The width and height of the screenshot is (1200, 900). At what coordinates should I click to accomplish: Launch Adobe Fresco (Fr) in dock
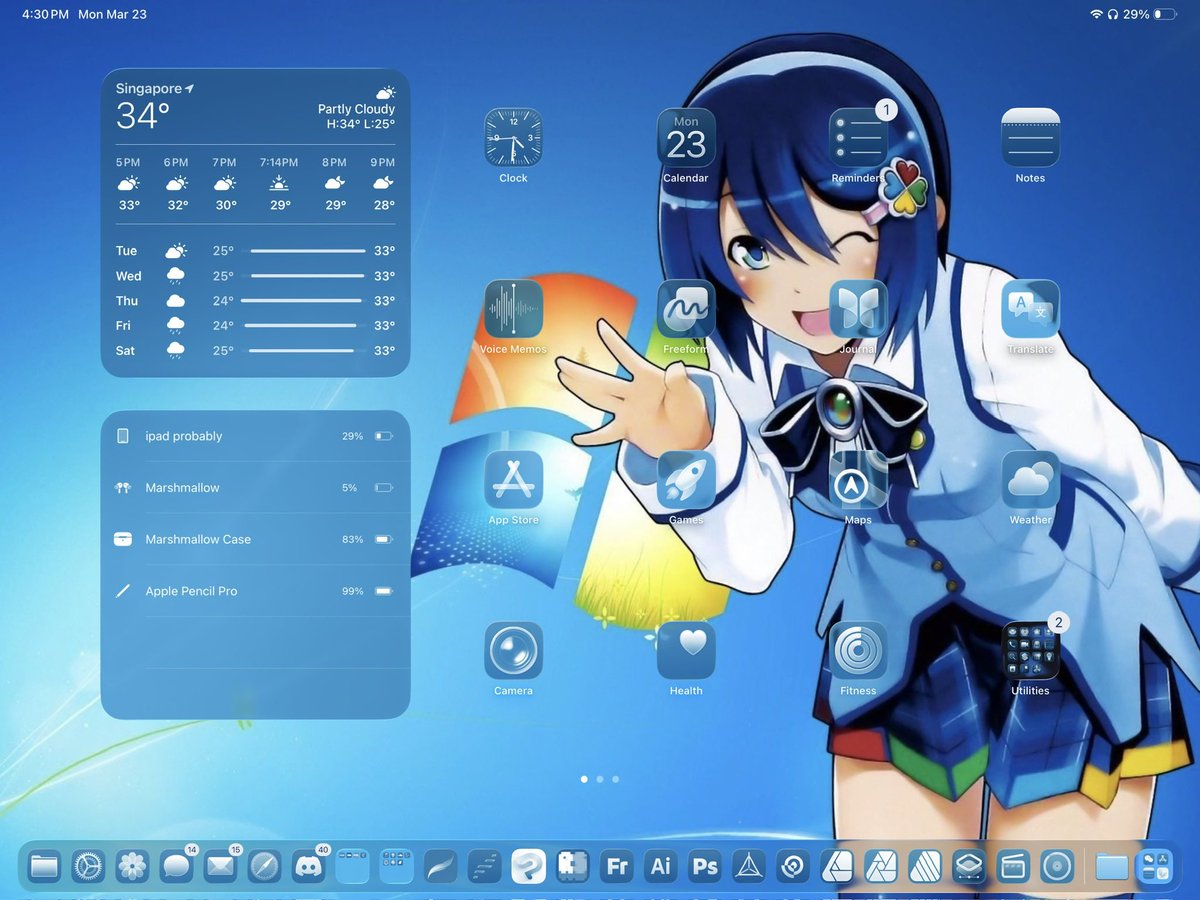617,866
